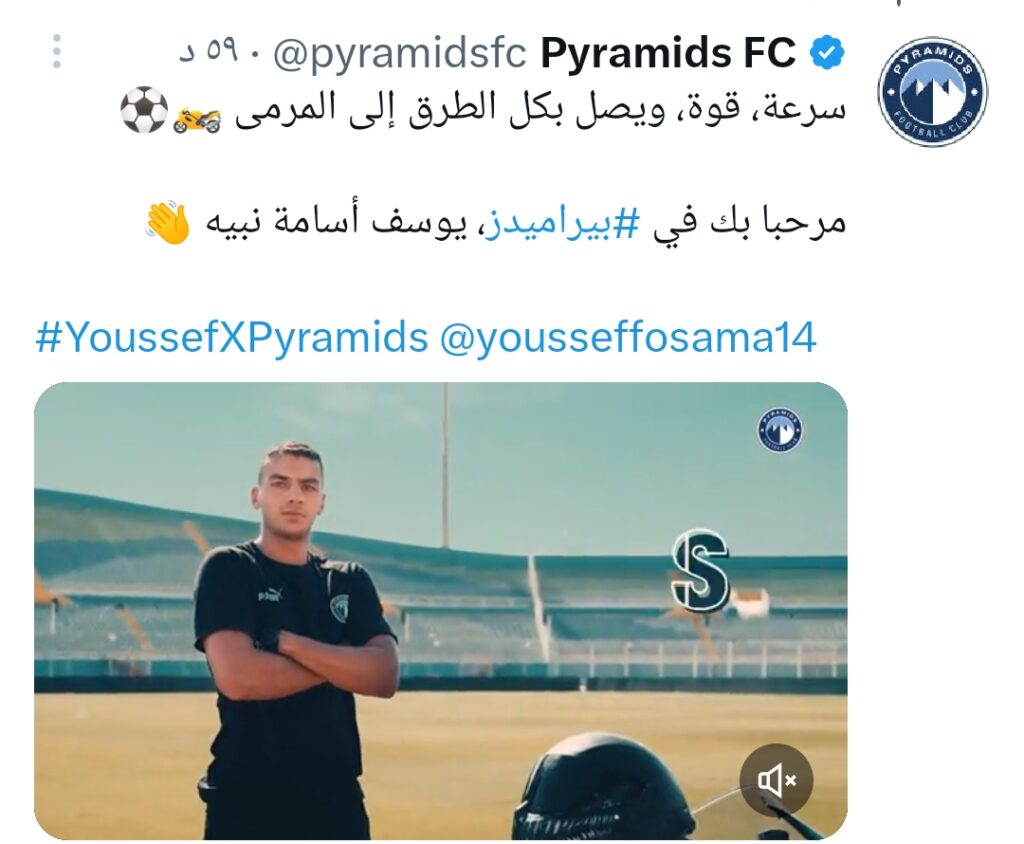
Task: Click the blue verified badge
Action: [827, 53]
